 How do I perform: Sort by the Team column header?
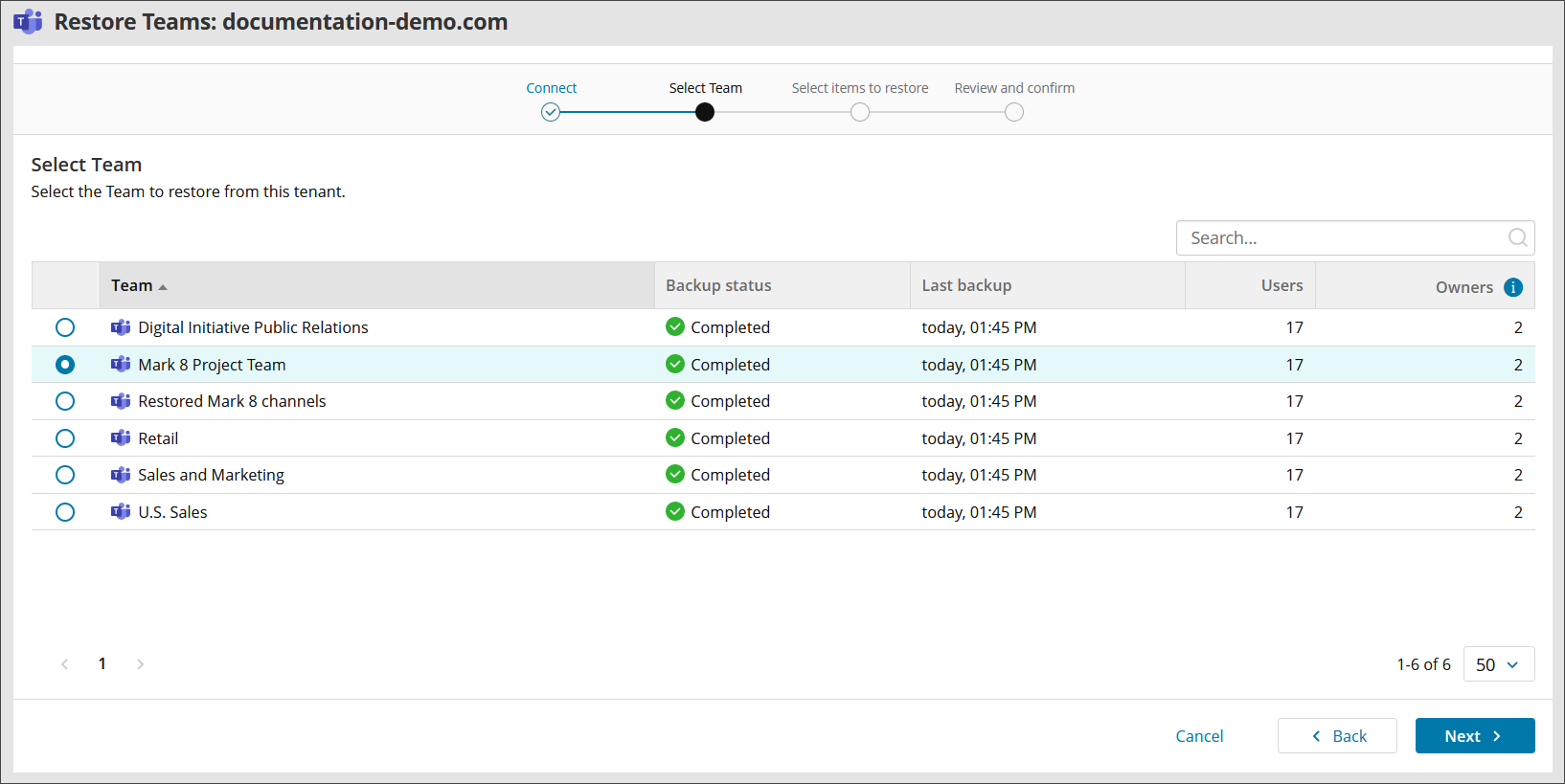[x=132, y=285]
